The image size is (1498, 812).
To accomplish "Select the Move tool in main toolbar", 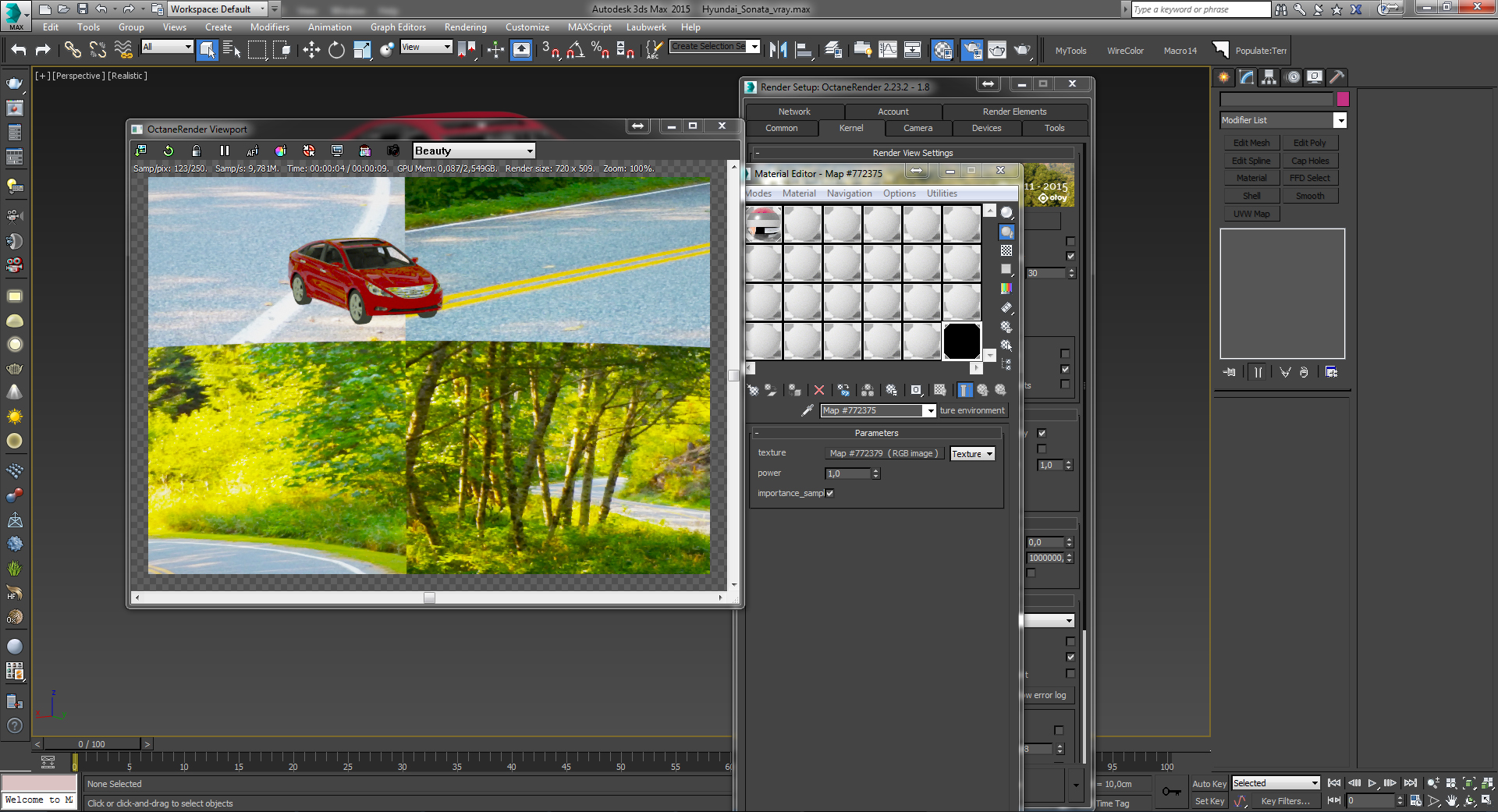I will (311, 50).
